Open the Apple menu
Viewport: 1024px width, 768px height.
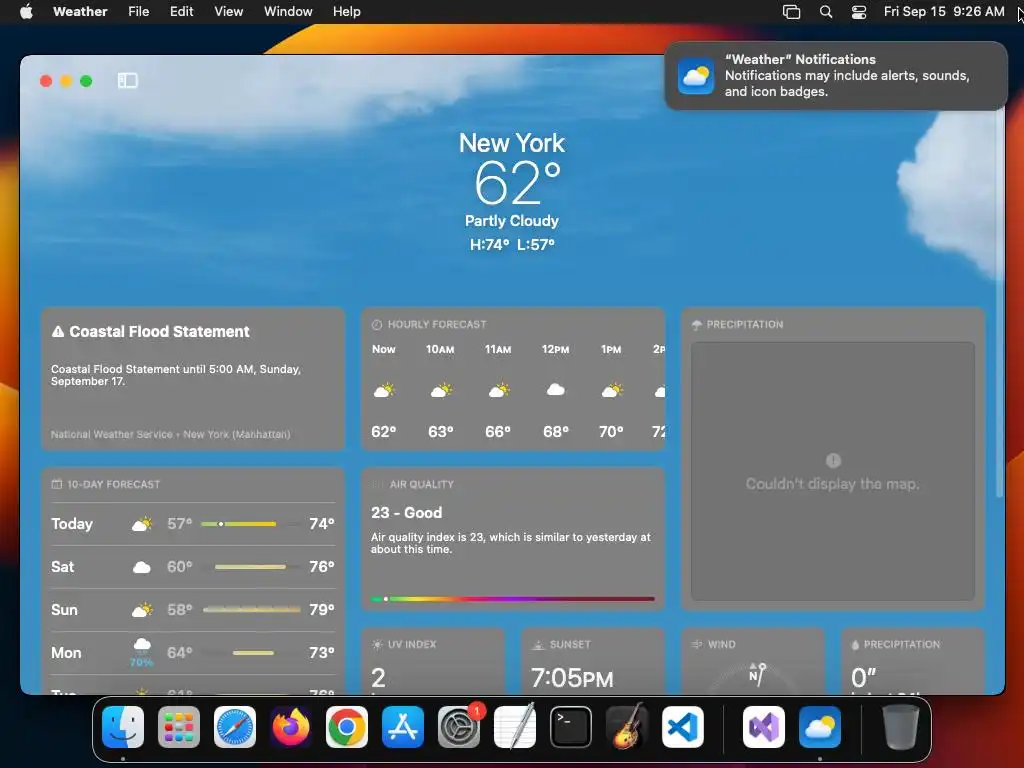pyautogui.click(x=26, y=12)
